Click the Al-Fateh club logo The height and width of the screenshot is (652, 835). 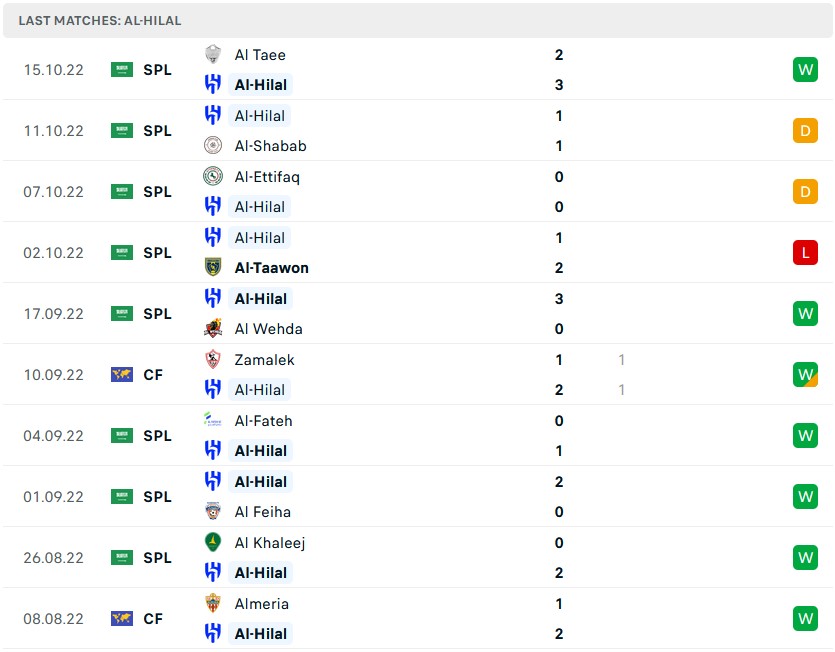(212, 421)
